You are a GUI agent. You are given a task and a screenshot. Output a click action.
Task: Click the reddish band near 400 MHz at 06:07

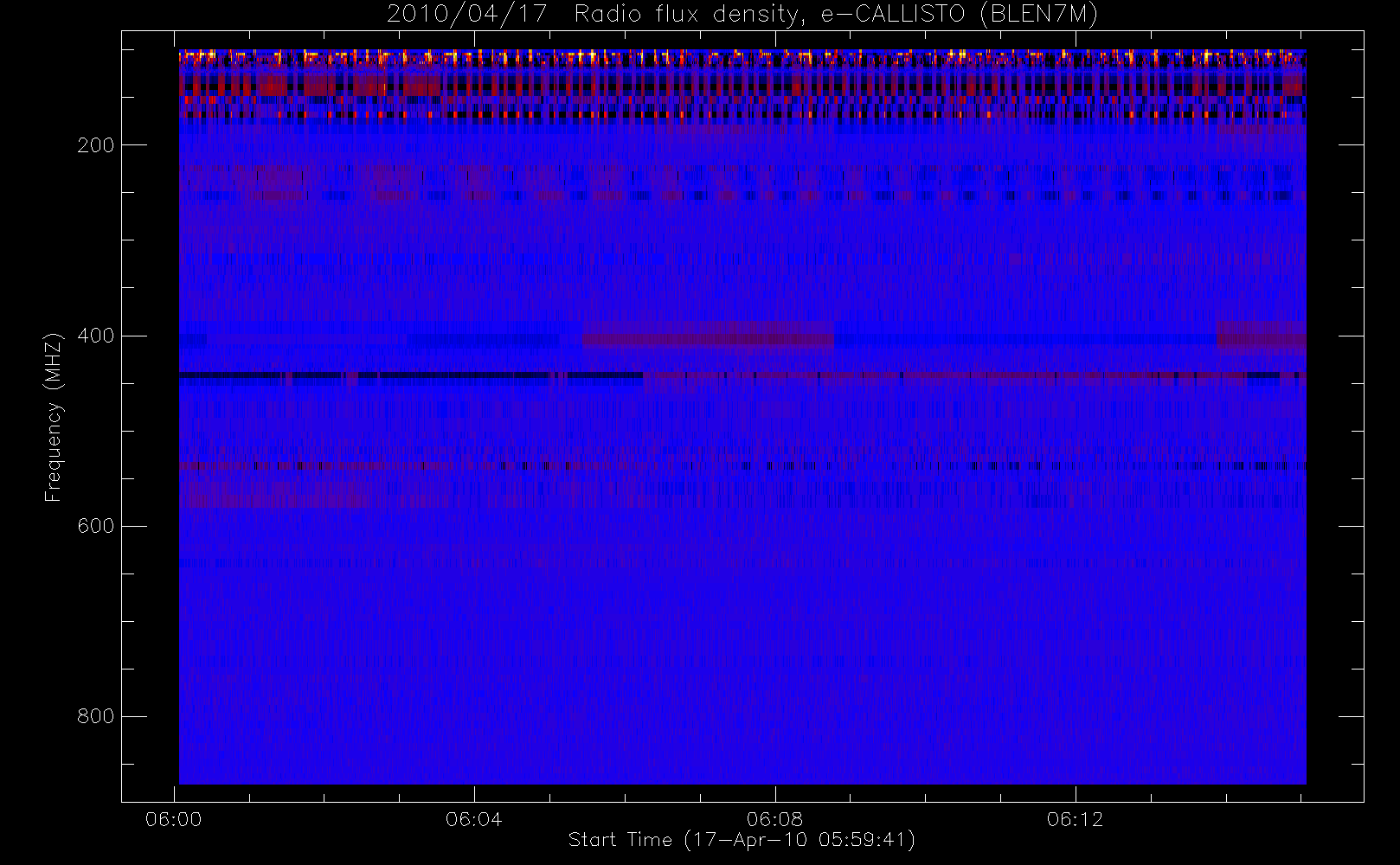(x=708, y=335)
